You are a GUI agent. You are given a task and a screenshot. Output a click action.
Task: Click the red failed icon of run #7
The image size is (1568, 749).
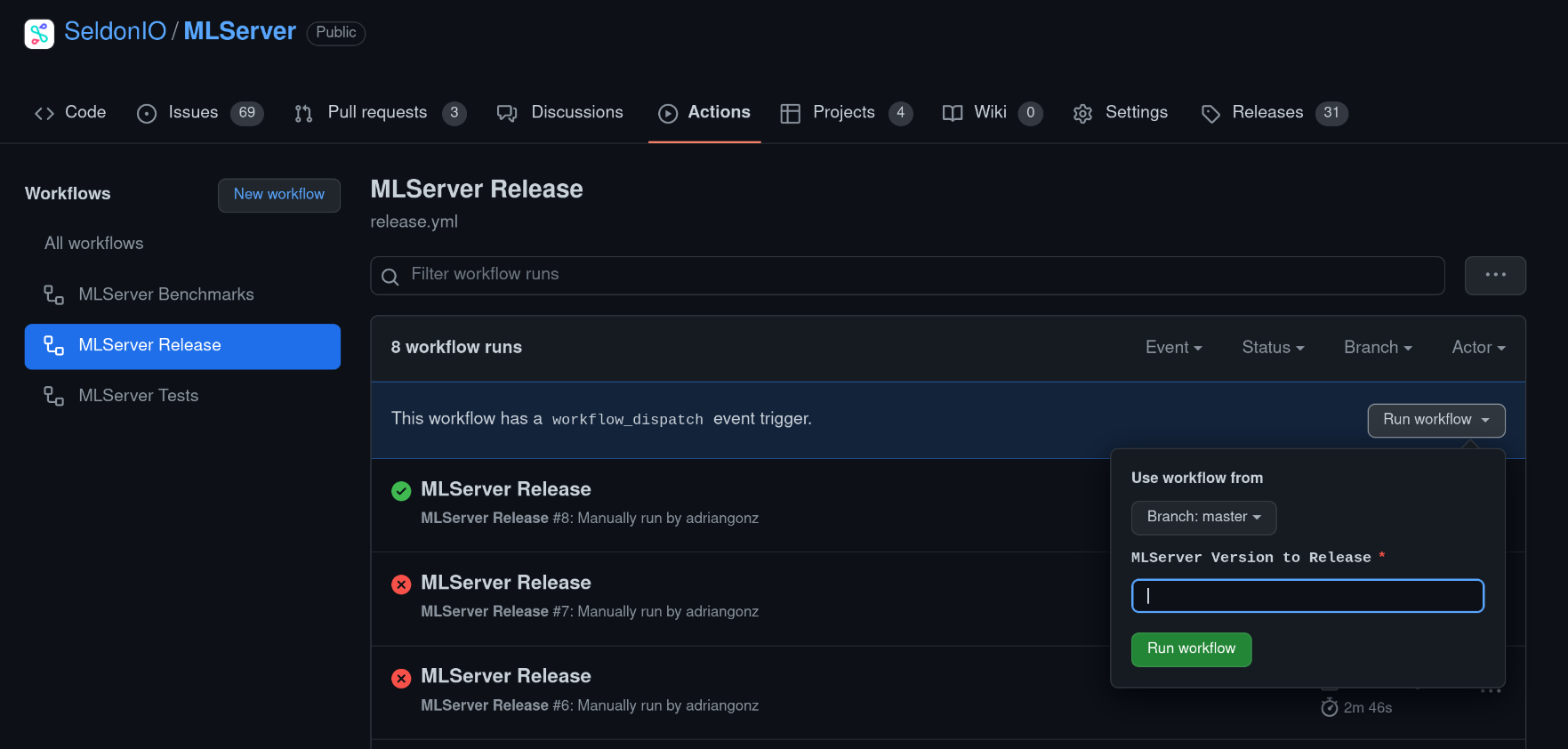tap(401, 584)
